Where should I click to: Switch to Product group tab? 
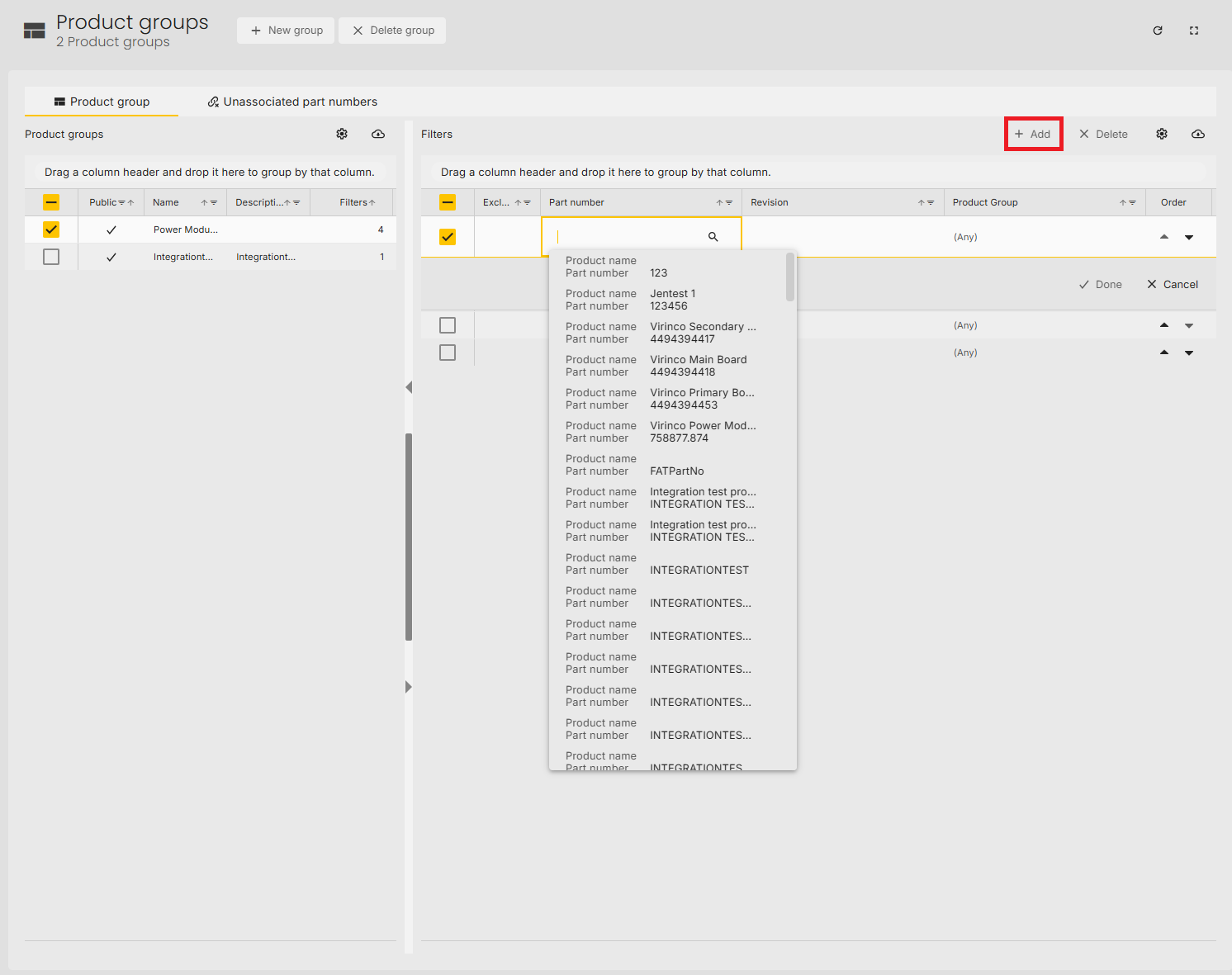point(102,102)
